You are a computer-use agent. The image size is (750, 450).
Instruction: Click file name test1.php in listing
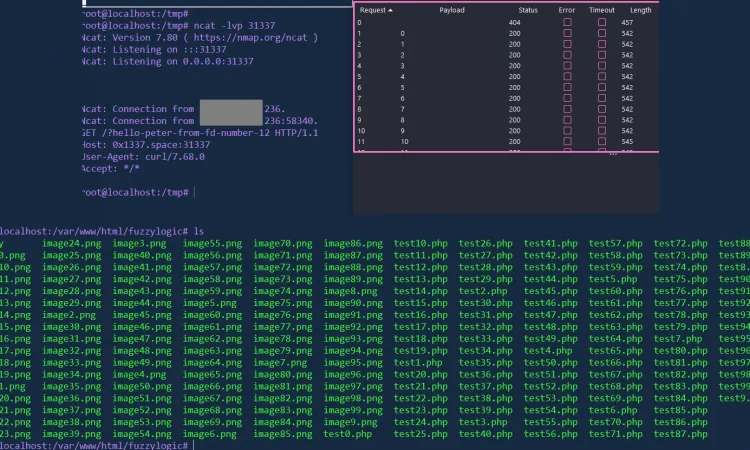pos(418,362)
